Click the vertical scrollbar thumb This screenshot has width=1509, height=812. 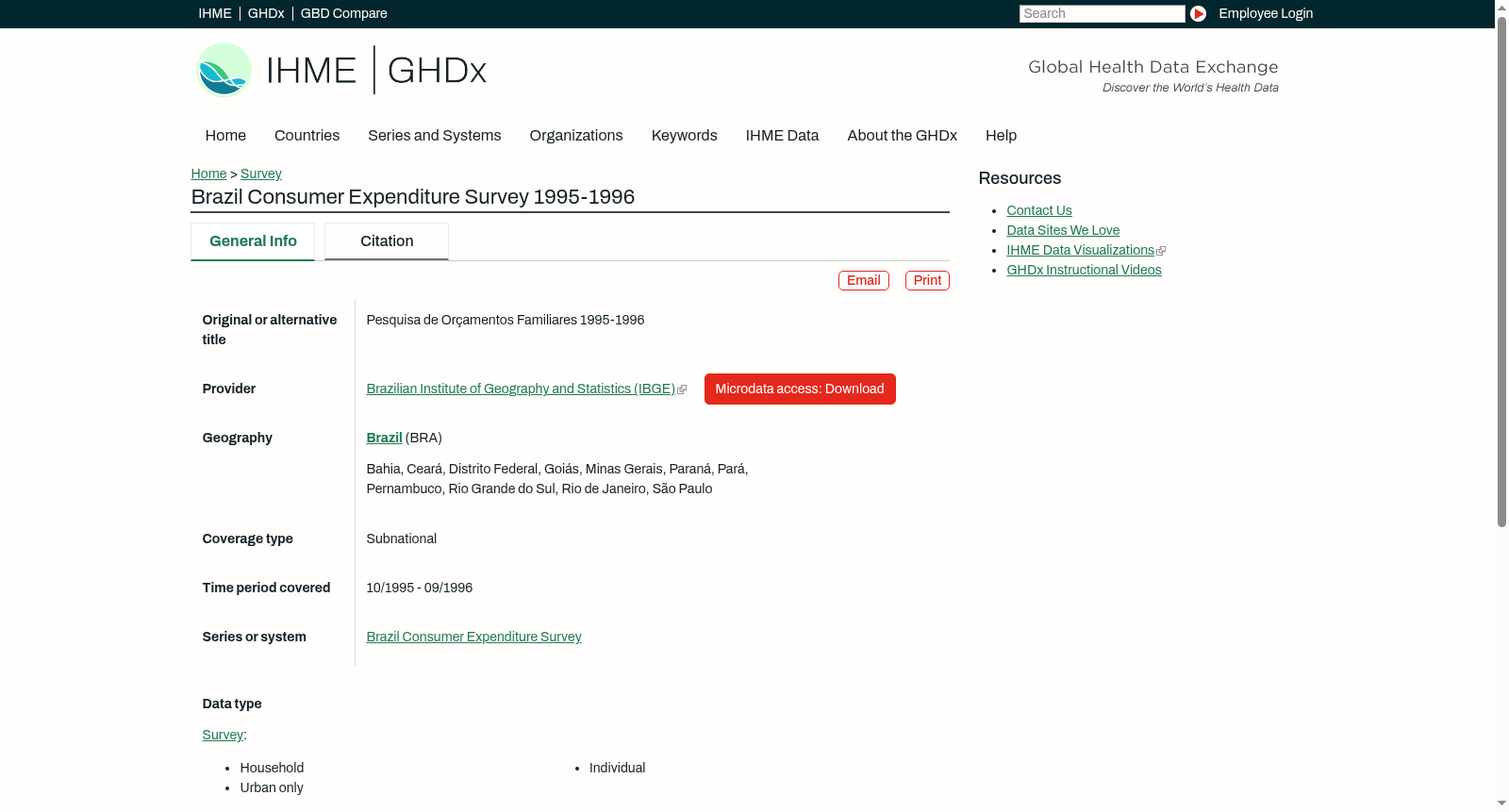[x=1501, y=270]
